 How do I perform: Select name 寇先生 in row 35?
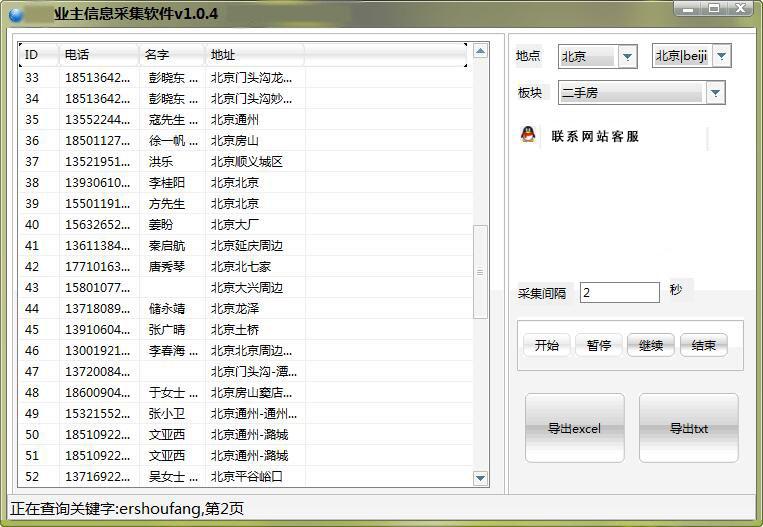173,120
